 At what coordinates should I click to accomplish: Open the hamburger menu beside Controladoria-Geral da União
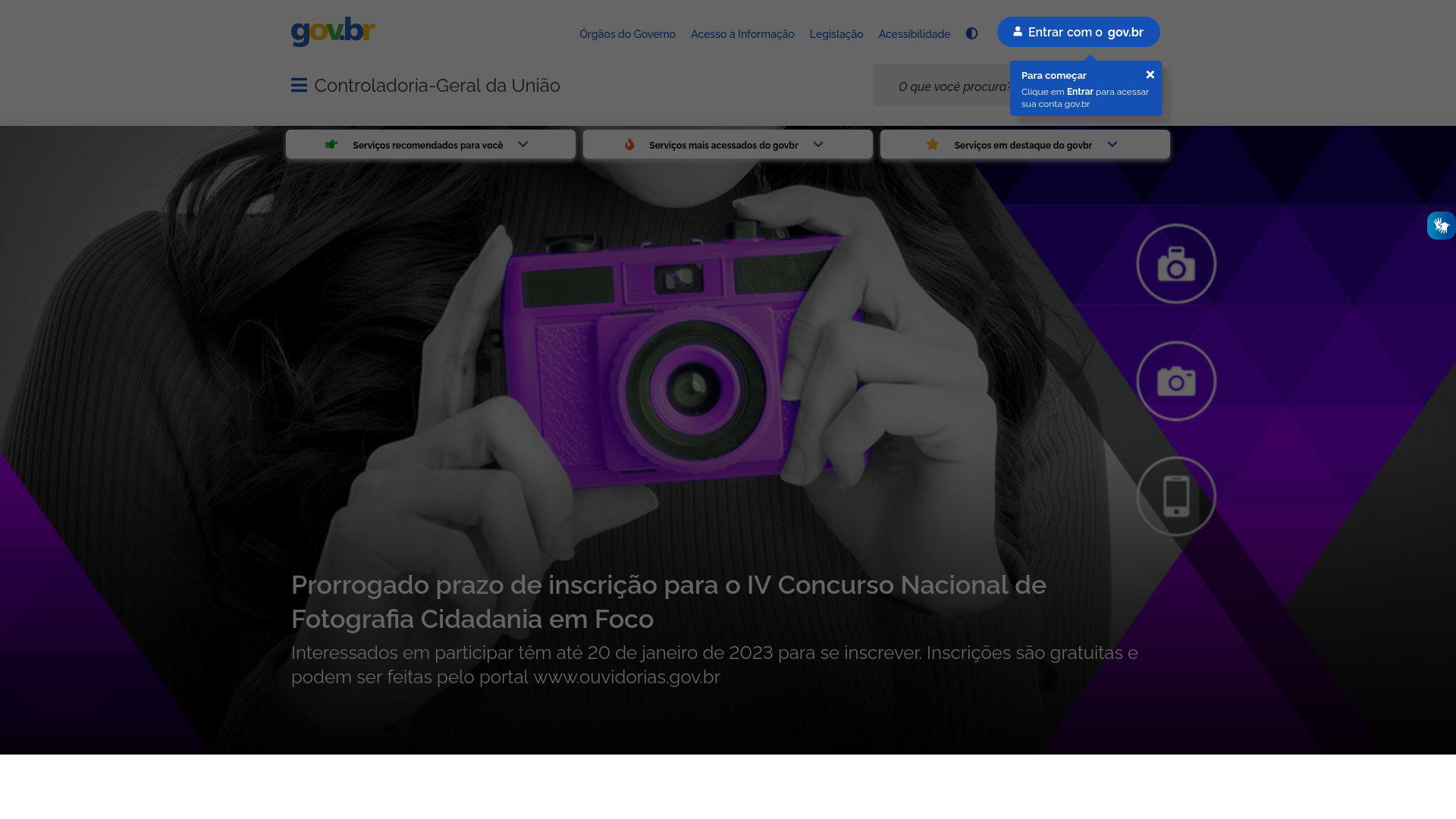coord(299,86)
